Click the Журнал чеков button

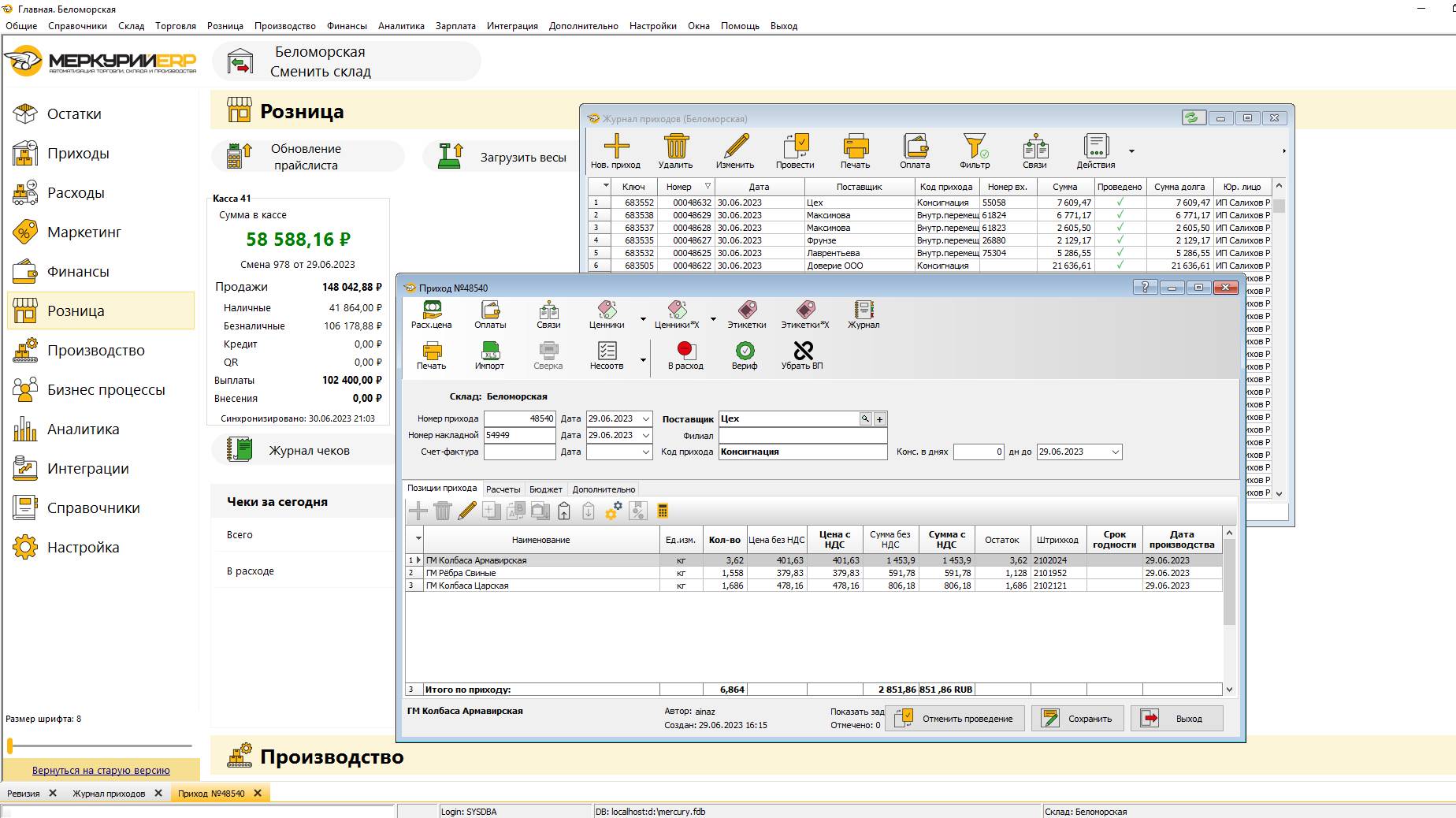pyautogui.click(x=303, y=451)
